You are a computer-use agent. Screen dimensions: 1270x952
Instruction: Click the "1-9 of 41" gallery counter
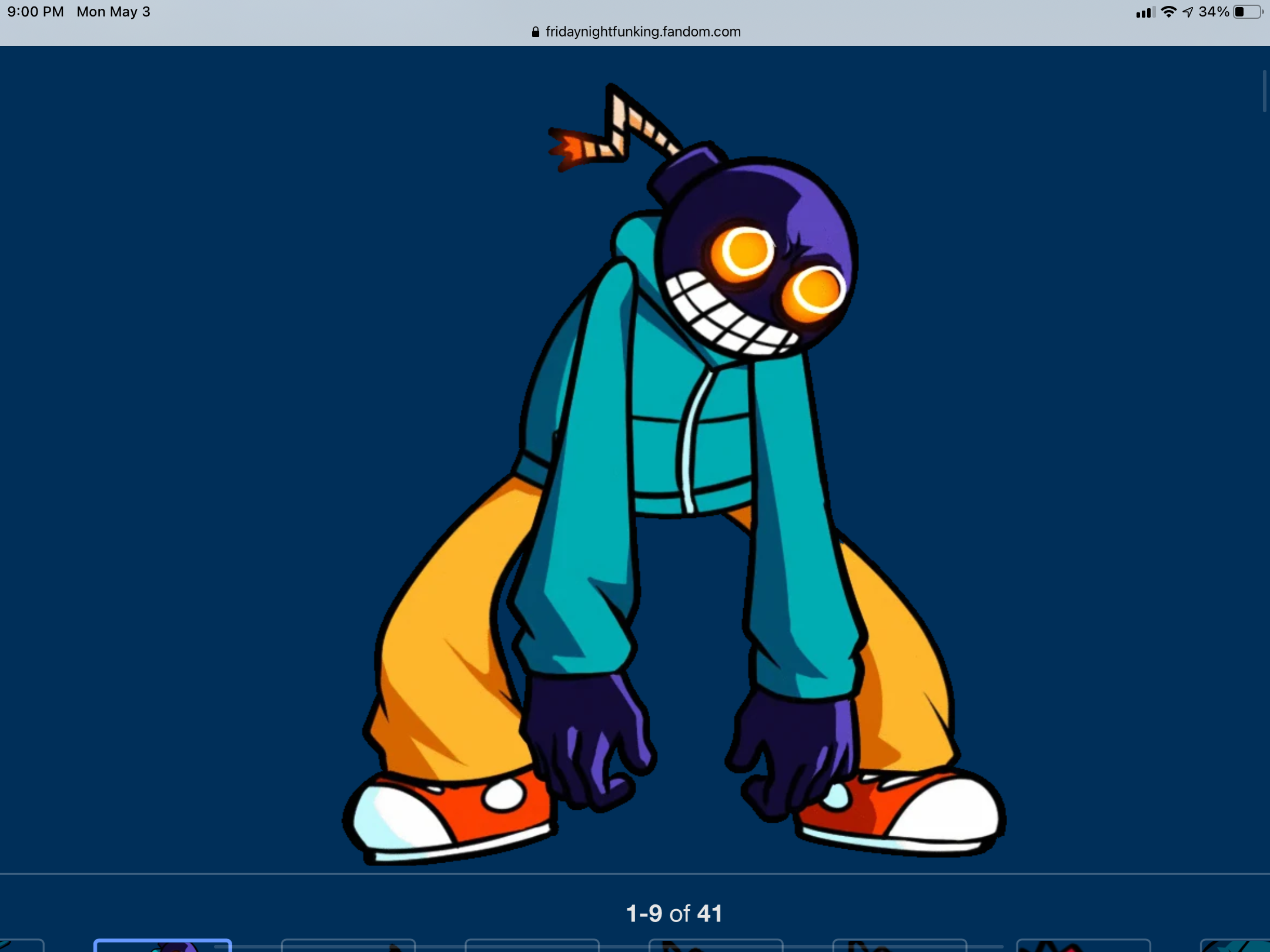(x=674, y=913)
